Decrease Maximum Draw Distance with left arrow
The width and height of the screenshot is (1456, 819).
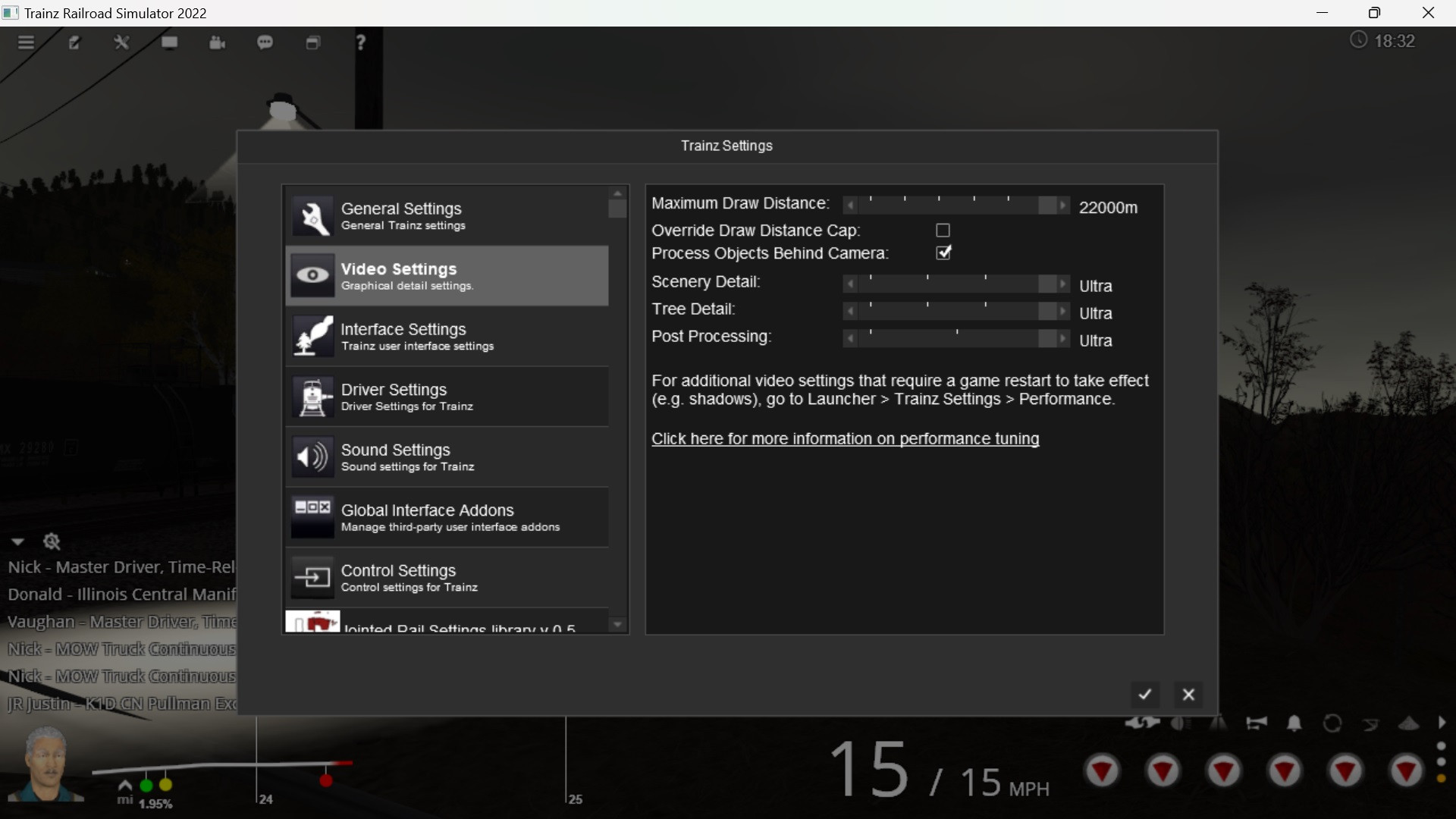(850, 206)
